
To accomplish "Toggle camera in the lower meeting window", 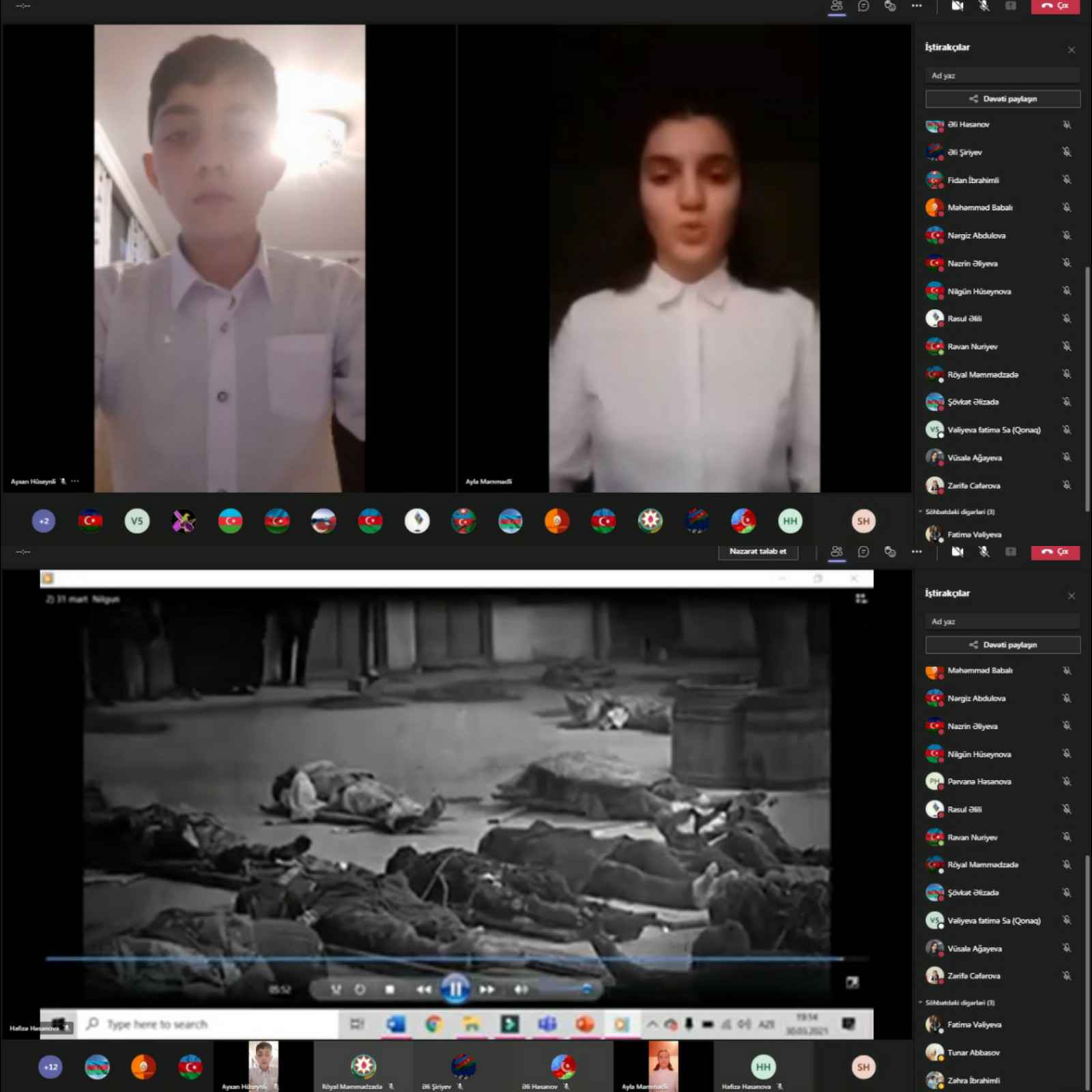I will click(x=958, y=551).
